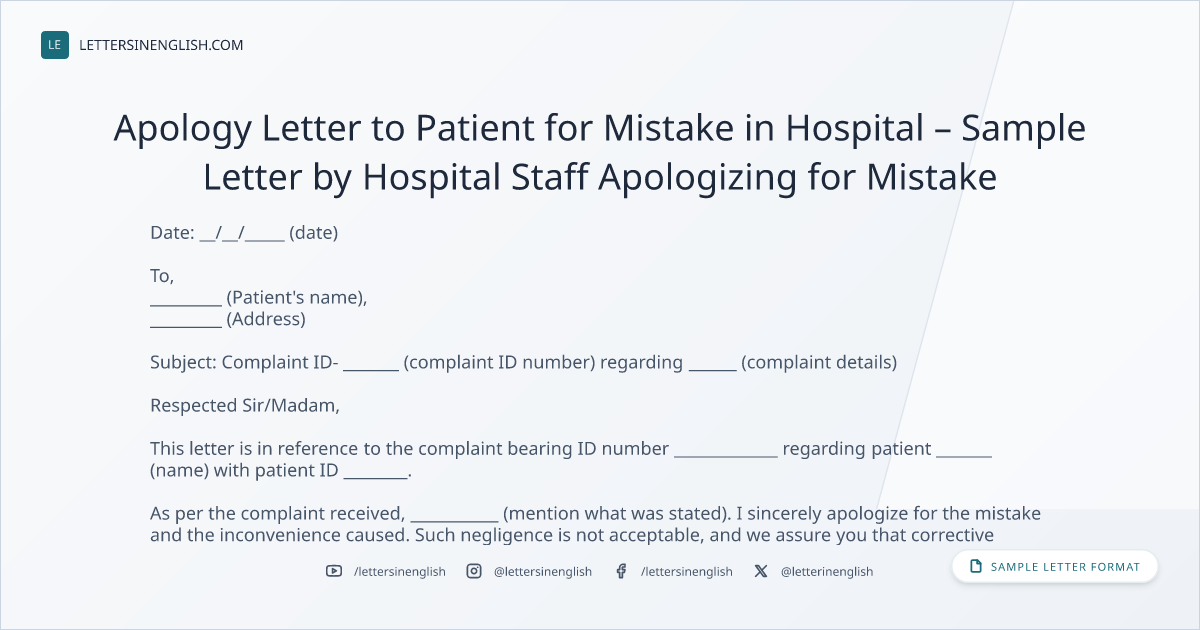Click the complaint ID number blank in Subject
Image resolution: width=1200 pixels, height=630 pixels.
click(x=371, y=364)
